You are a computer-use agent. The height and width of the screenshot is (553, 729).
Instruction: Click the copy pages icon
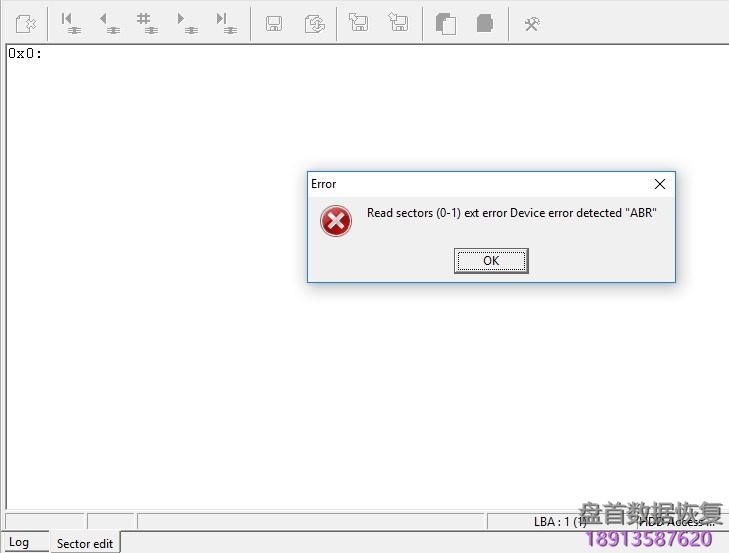[445, 24]
